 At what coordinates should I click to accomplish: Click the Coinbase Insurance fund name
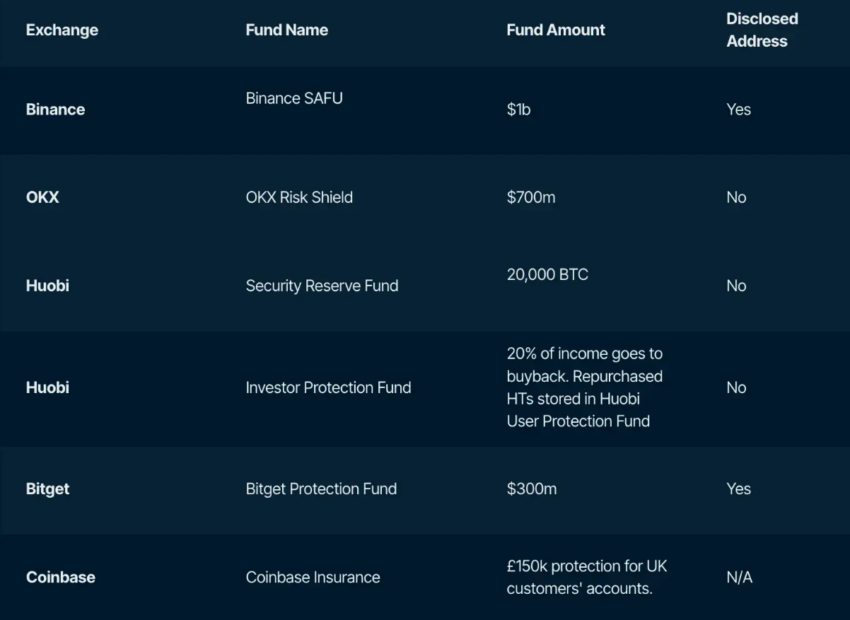click(313, 577)
